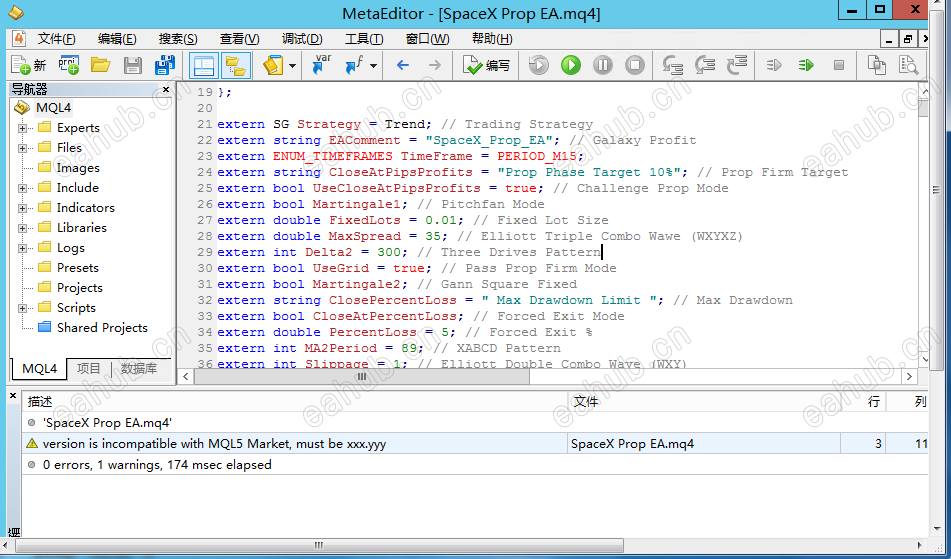Screen dimensions: 951x559
Task: Click the compare-files documents icon
Action: (x=876, y=65)
